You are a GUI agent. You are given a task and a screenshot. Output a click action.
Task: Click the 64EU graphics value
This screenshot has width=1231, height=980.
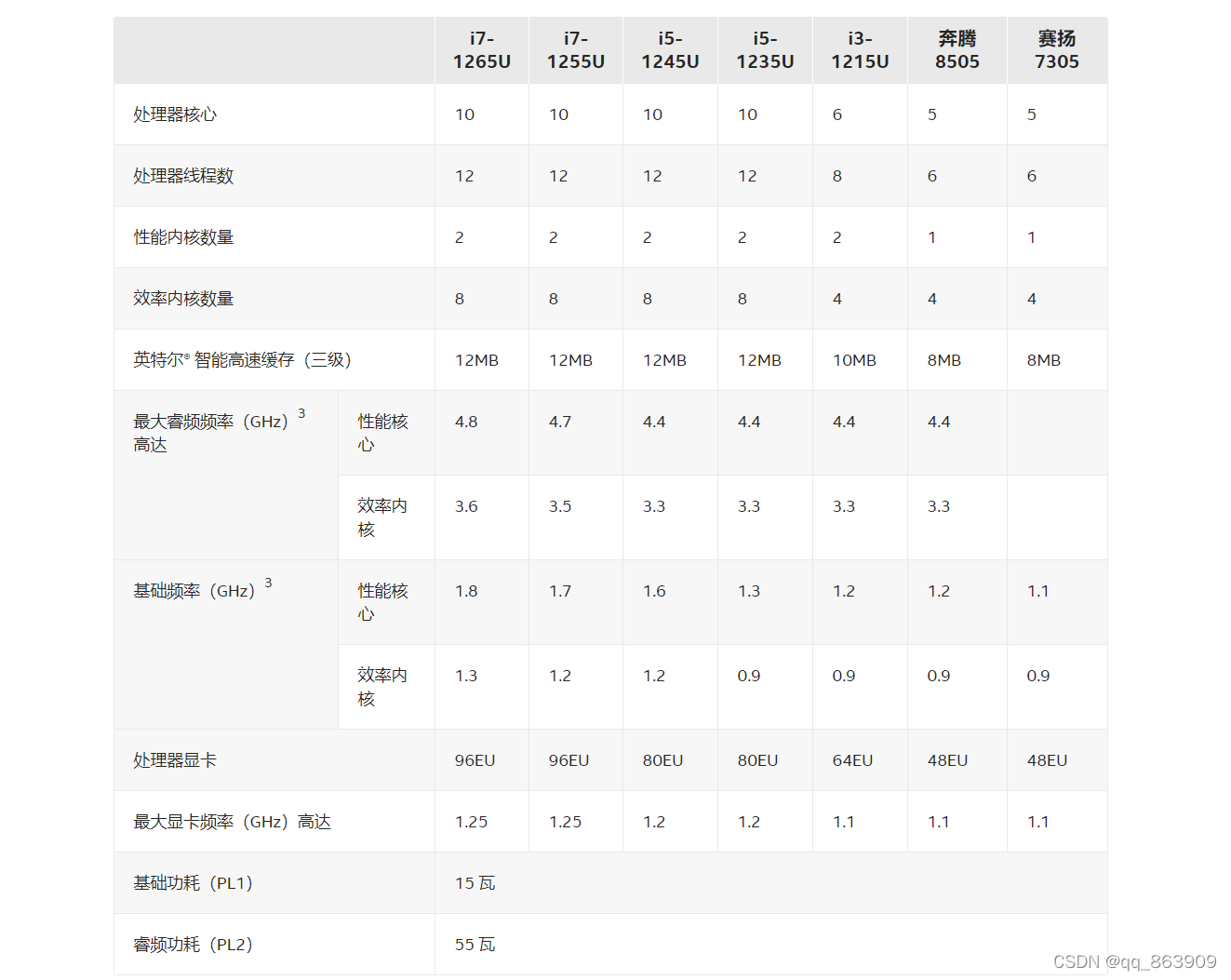pos(852,760)
